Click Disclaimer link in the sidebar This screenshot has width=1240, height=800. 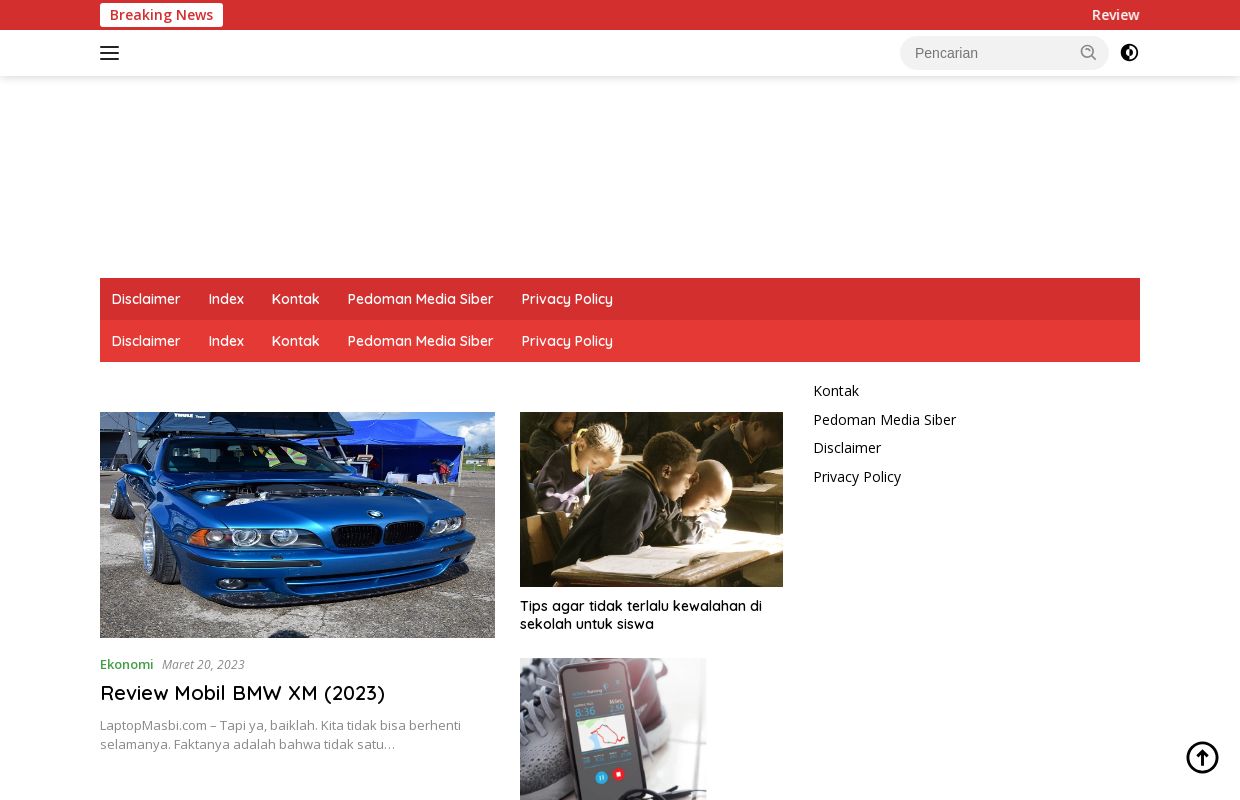point(847,448)
